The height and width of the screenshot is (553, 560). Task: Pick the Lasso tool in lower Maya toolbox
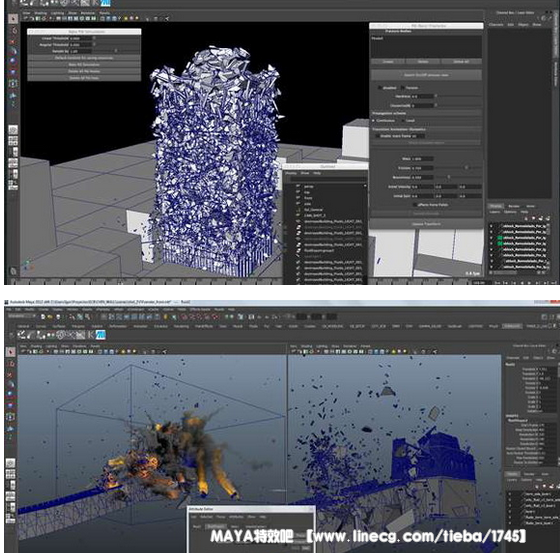pos(11,363)
